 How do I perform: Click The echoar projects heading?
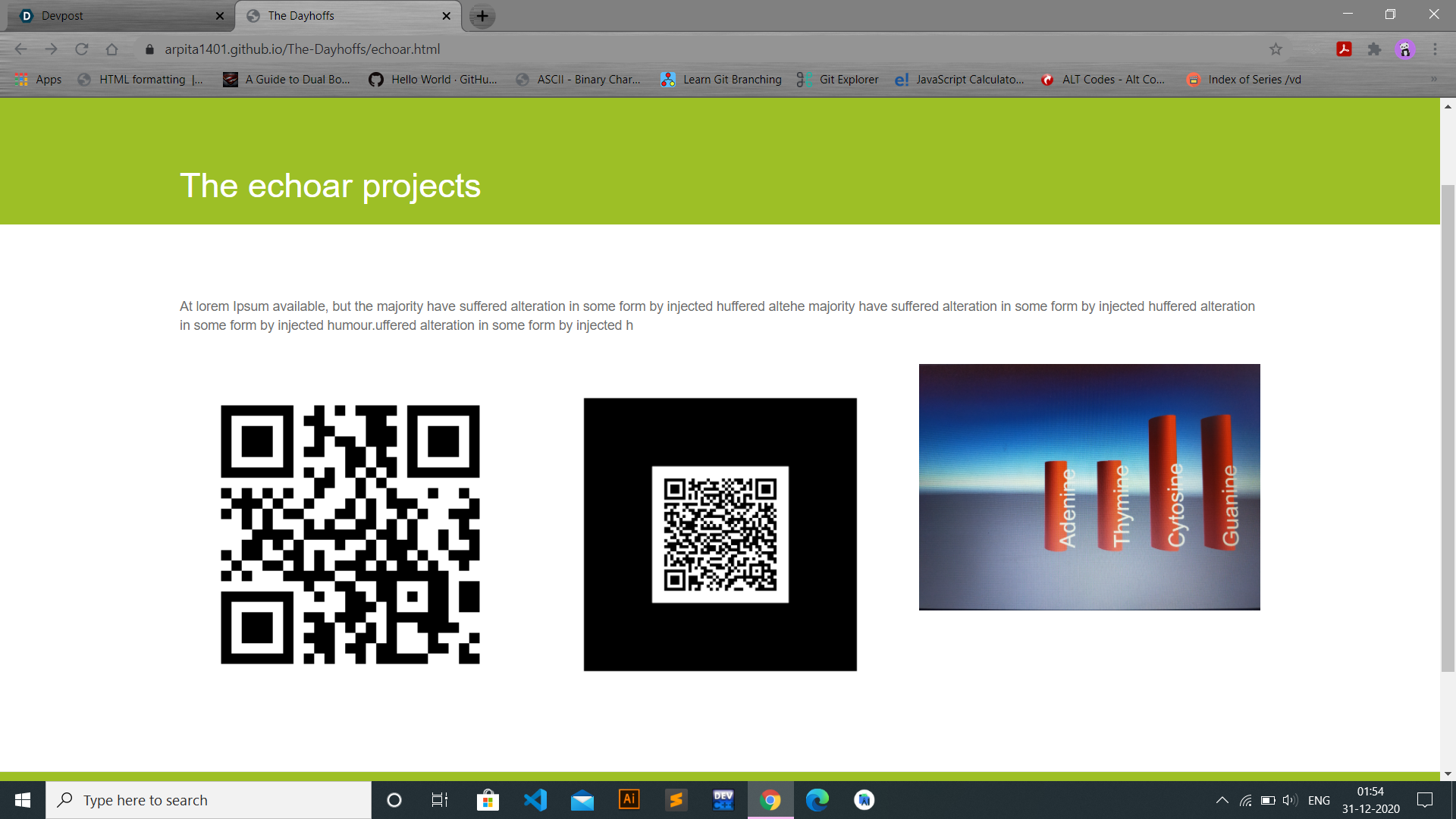tap(330, 186)
